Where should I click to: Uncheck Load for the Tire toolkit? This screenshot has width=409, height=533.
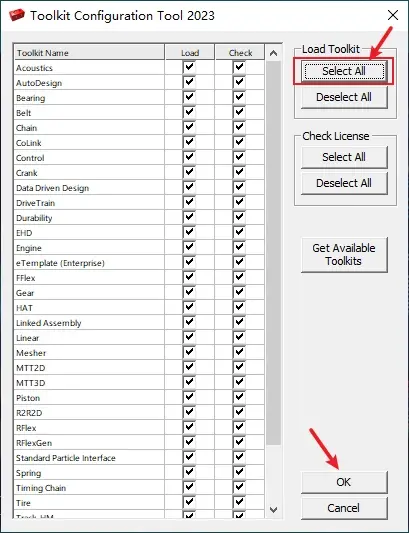tap(189, 502)
